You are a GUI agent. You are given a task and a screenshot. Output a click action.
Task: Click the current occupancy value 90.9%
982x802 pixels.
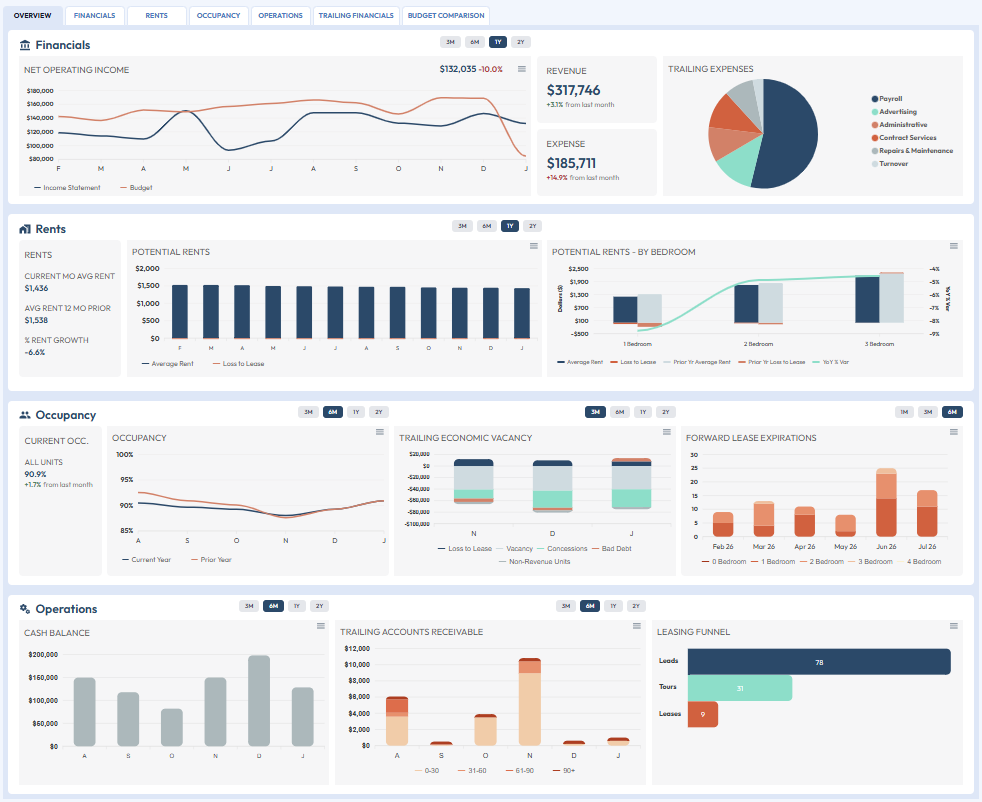(x=35, y=475)
